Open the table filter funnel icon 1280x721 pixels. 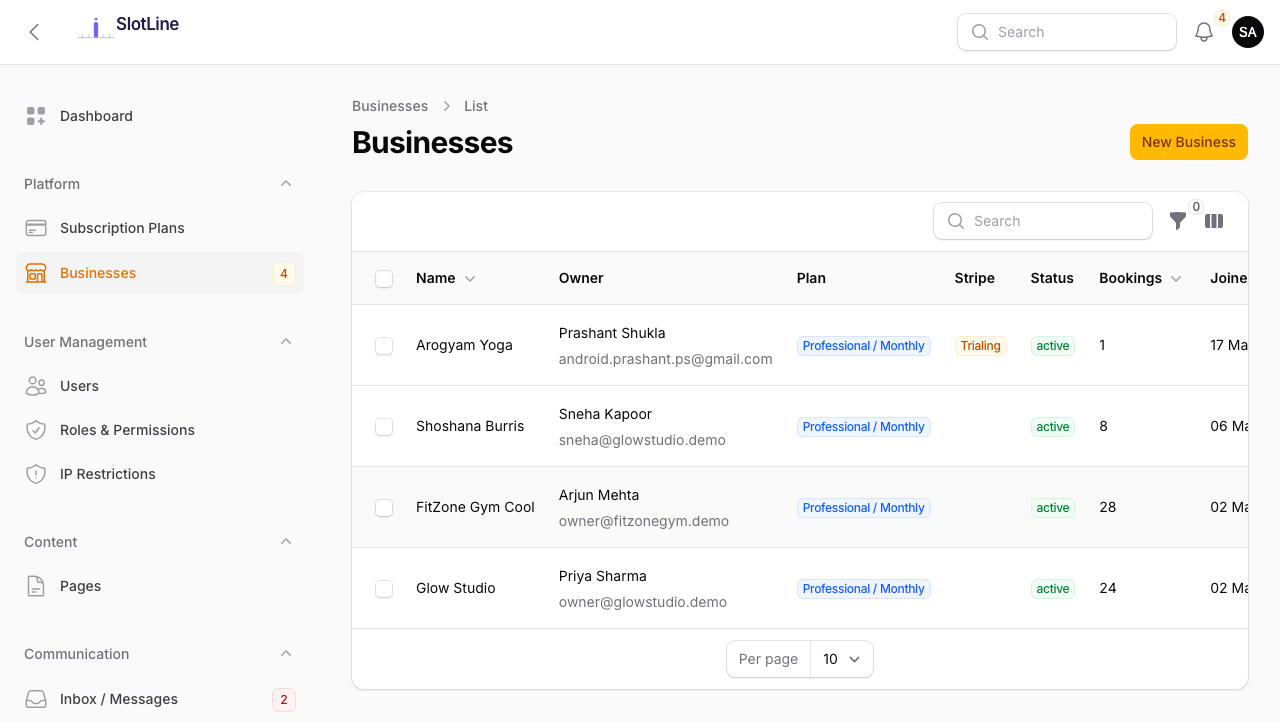point(1178,221)
